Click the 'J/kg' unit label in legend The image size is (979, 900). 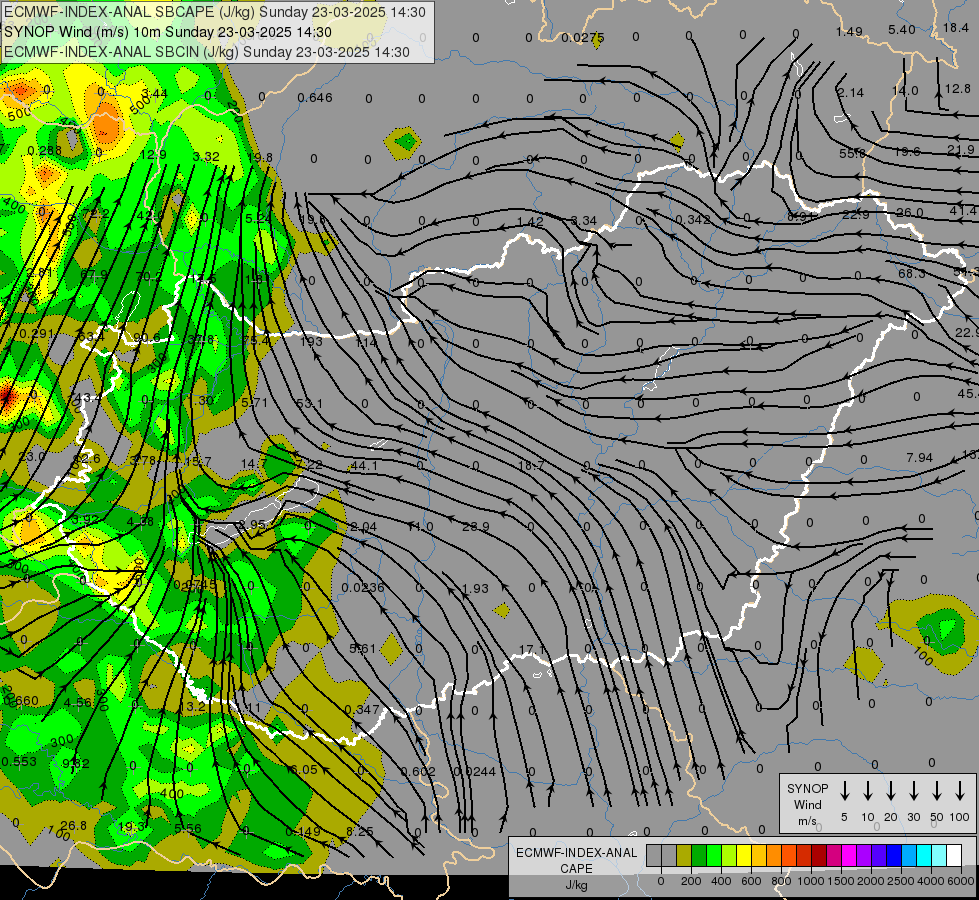coord(576,885)
